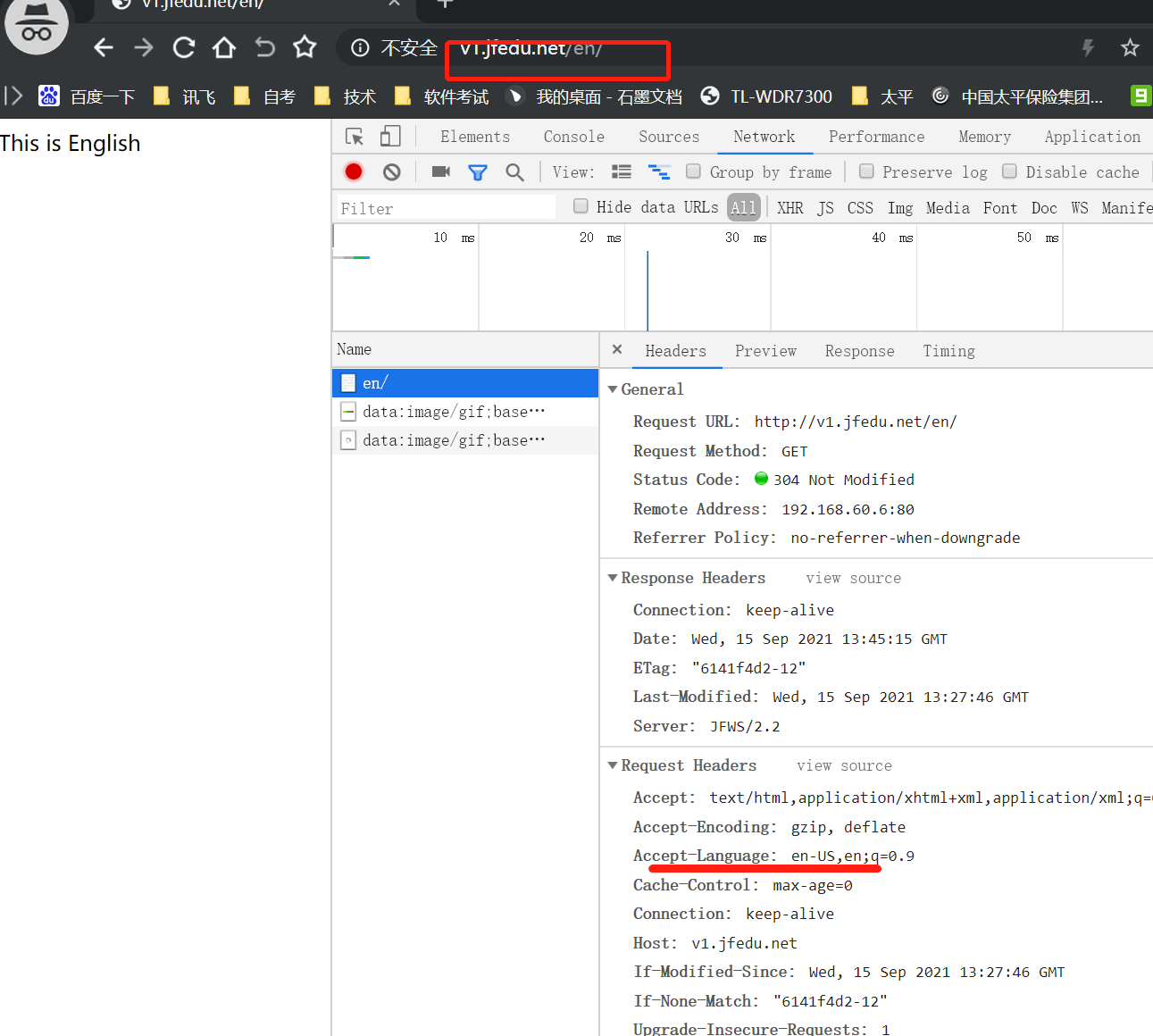The height and width of the screenshot is (1036, 1153).
Task: Open the 太平 bookmark folder
Action: tap(882, 96)
